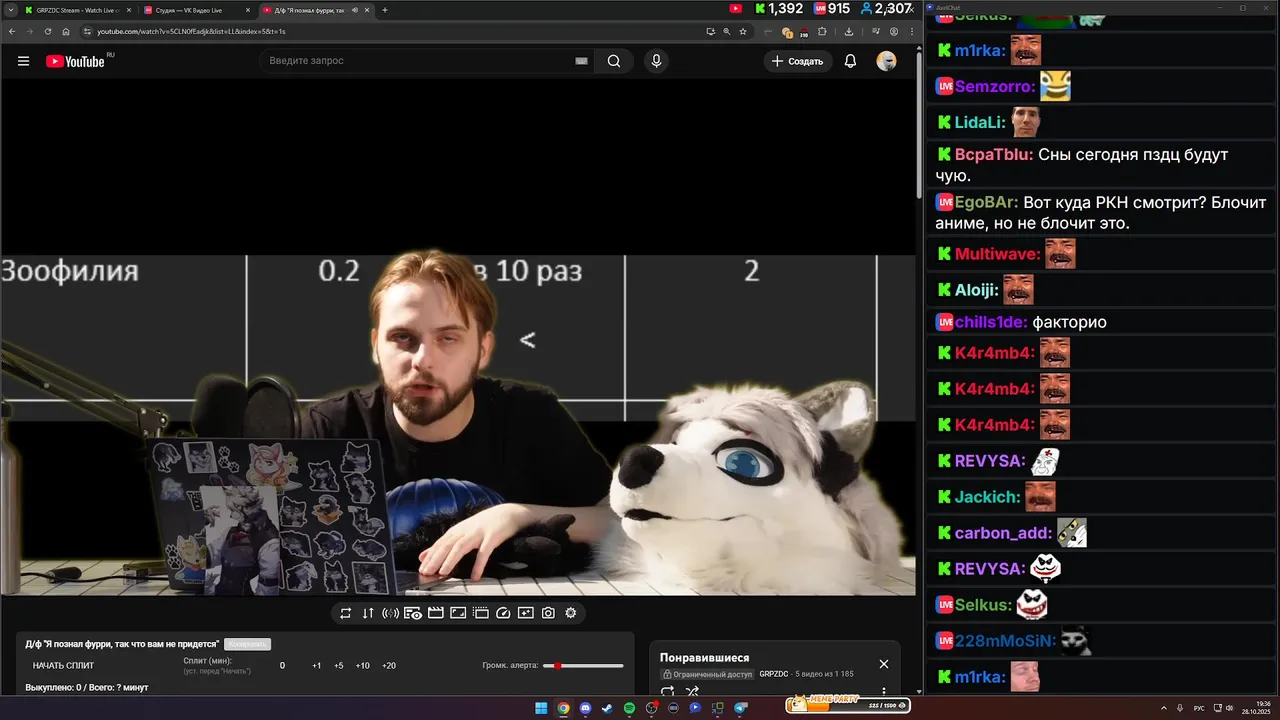The image size is (1280, 720).
Task: Bookmark this page with star icon
Action: (x=743, y=31)
